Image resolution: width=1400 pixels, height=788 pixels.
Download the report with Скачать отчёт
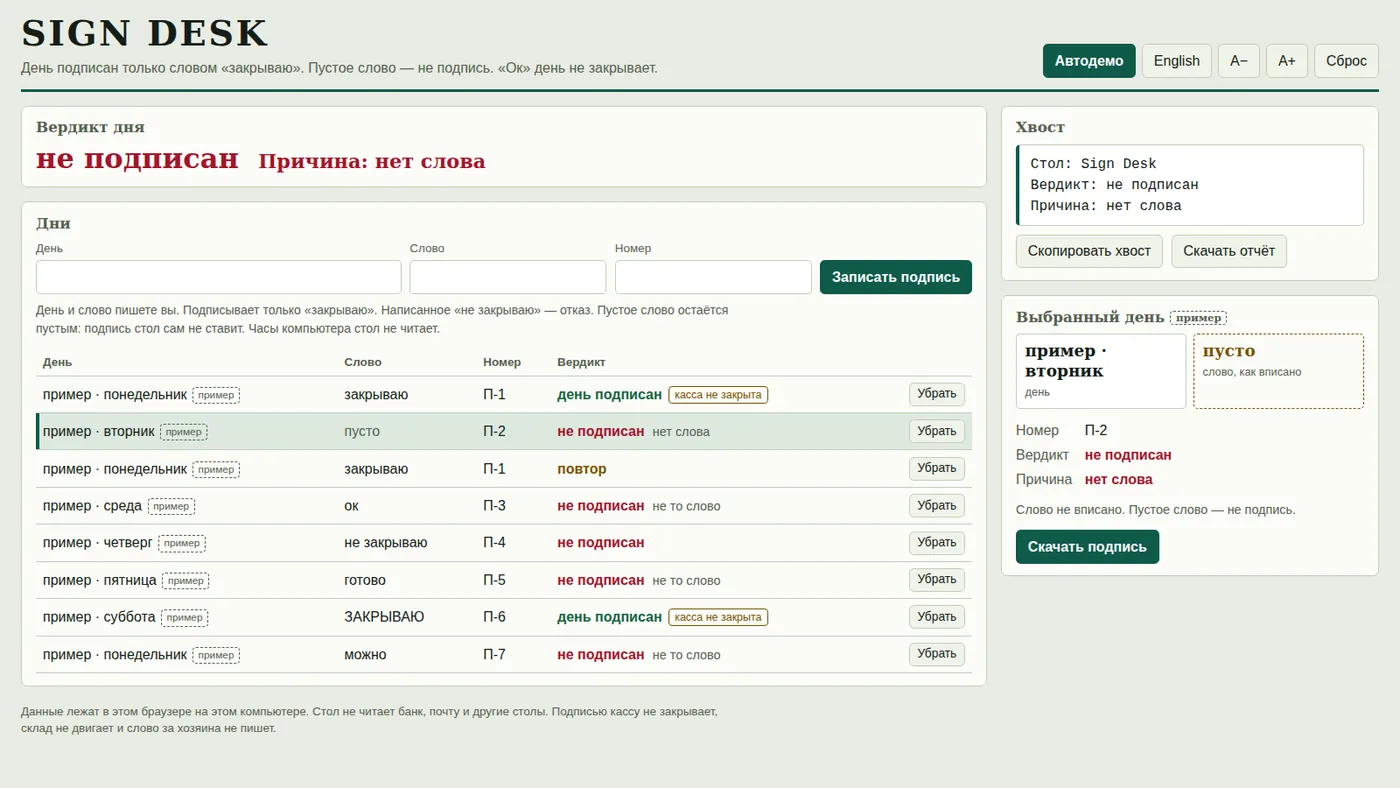[1229, 251]
